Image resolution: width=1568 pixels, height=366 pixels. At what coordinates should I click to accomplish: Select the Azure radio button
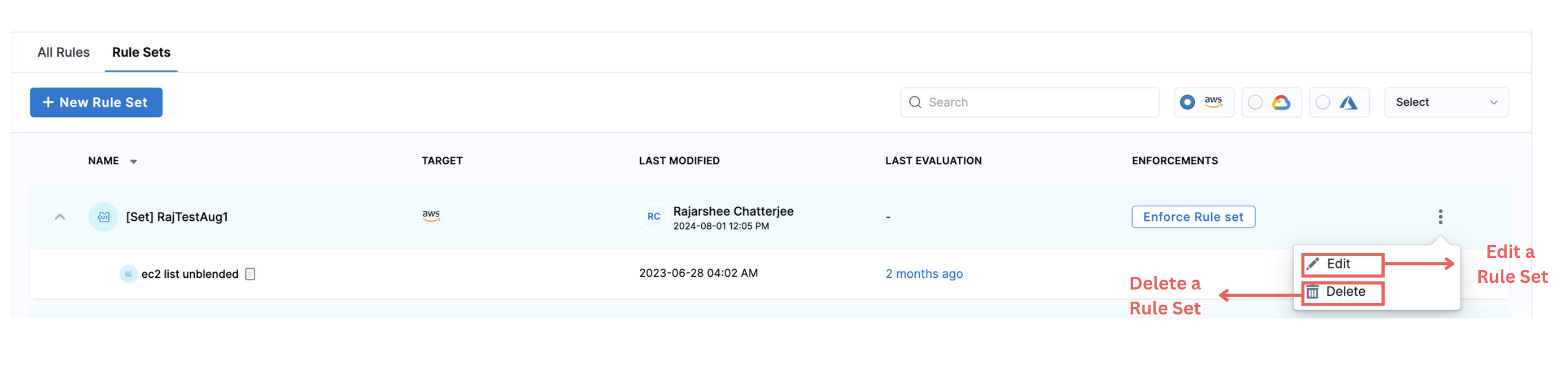tap(1323, 103)
